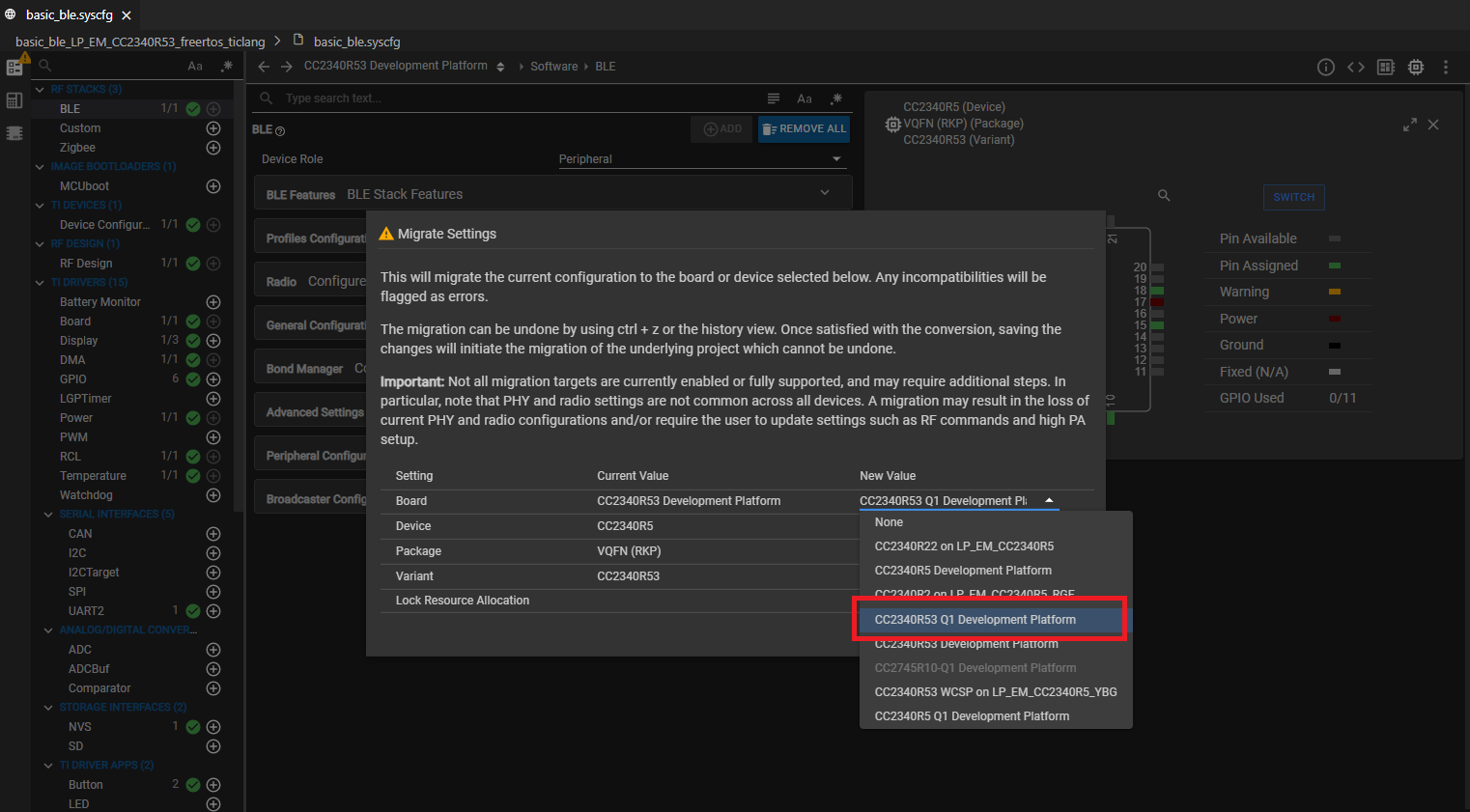Screen dimensions: 1470x812
Task: Show generated files with code brackets icon
Action: (x=1356, y=67)
